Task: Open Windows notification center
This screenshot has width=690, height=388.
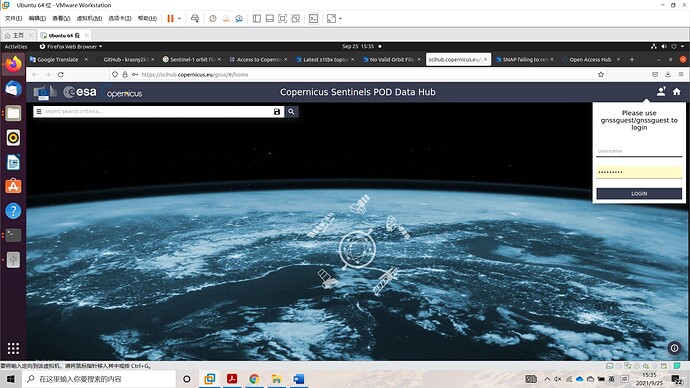Action: tap(676, 379)
